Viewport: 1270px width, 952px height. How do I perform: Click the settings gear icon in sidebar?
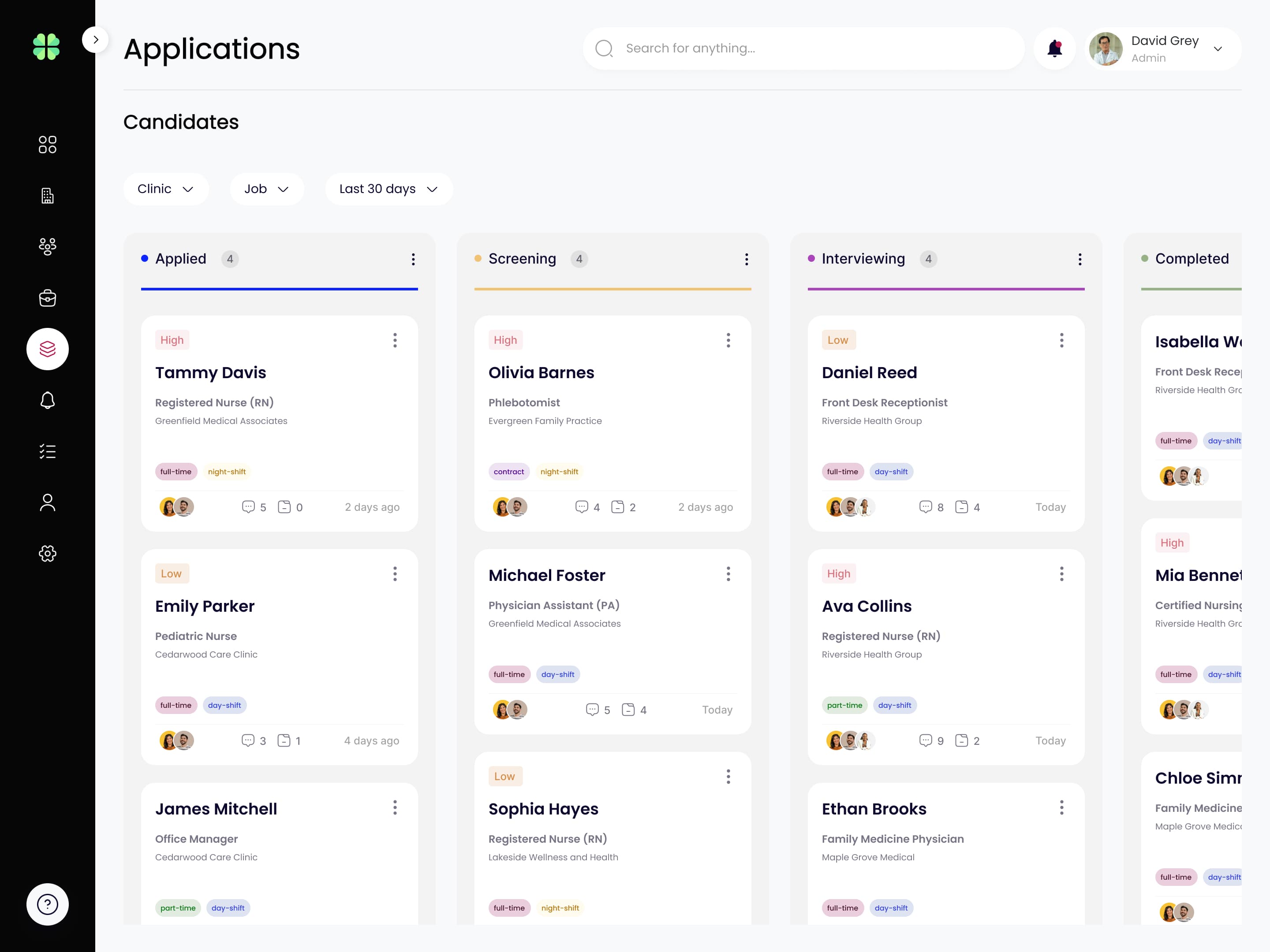[47, 553]
